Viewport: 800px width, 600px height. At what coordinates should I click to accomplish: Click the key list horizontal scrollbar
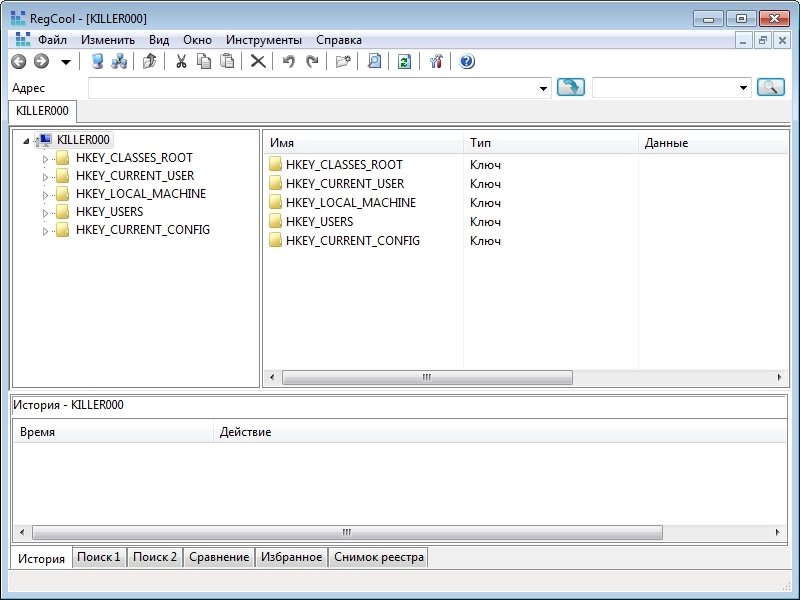pyautogui.click(x=427, y=378)
